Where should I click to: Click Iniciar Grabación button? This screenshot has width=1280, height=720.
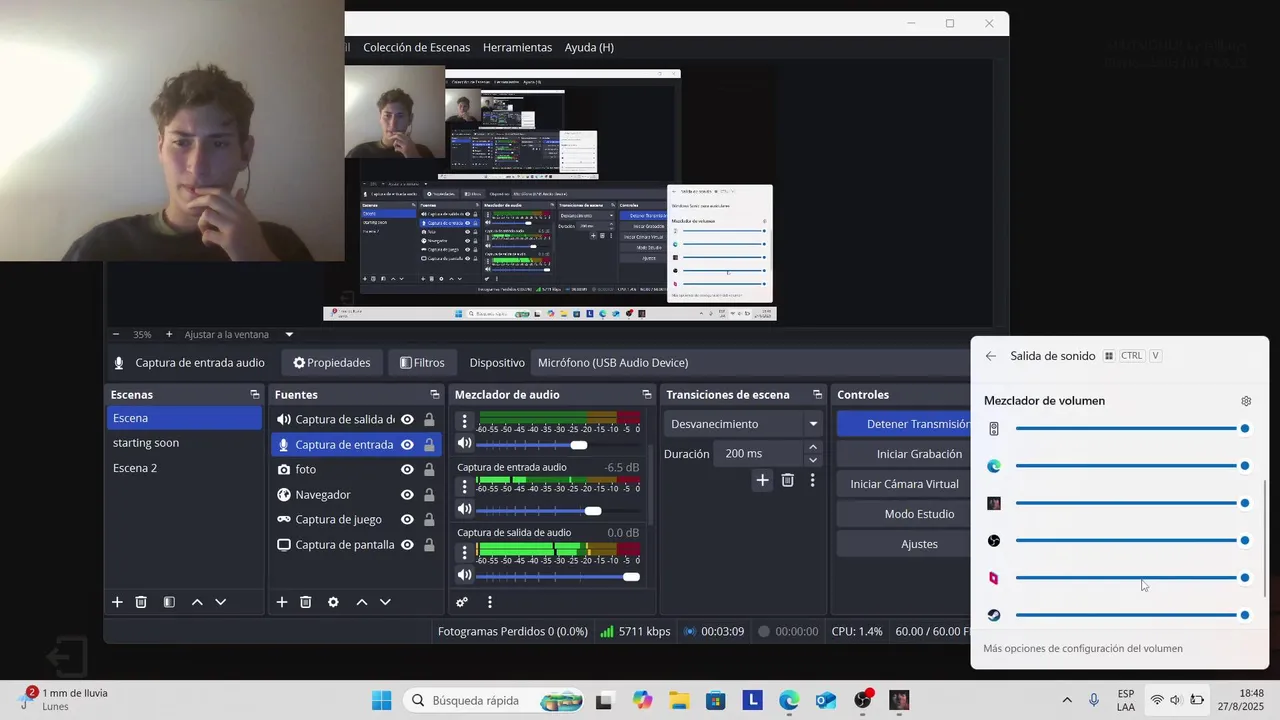click(x=904, y=454)
